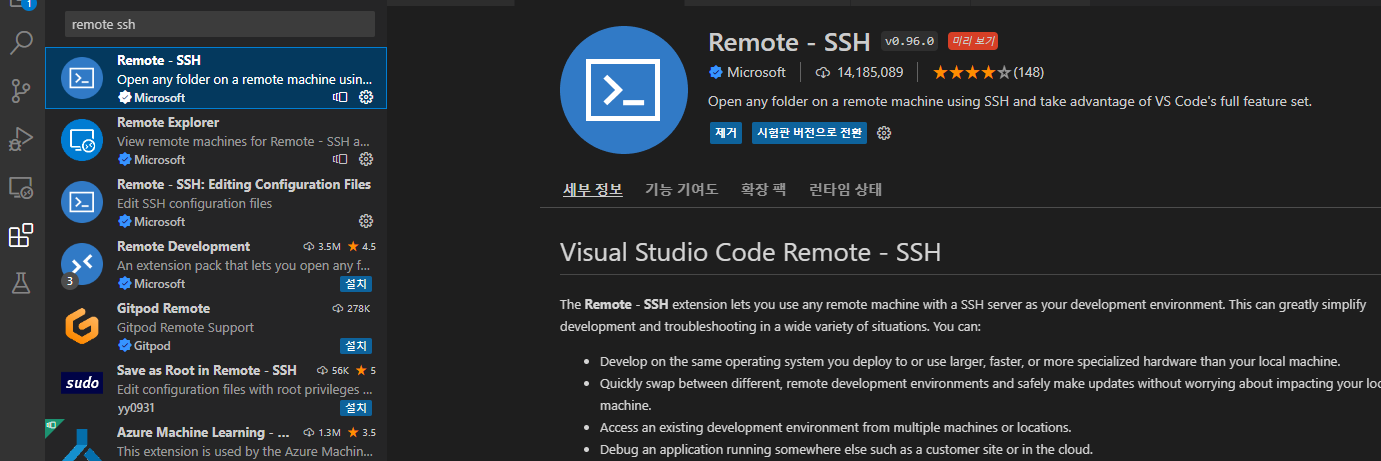Click the Remote - SSH list item icon
This screenshot has width=1381, height=461.
81,78
